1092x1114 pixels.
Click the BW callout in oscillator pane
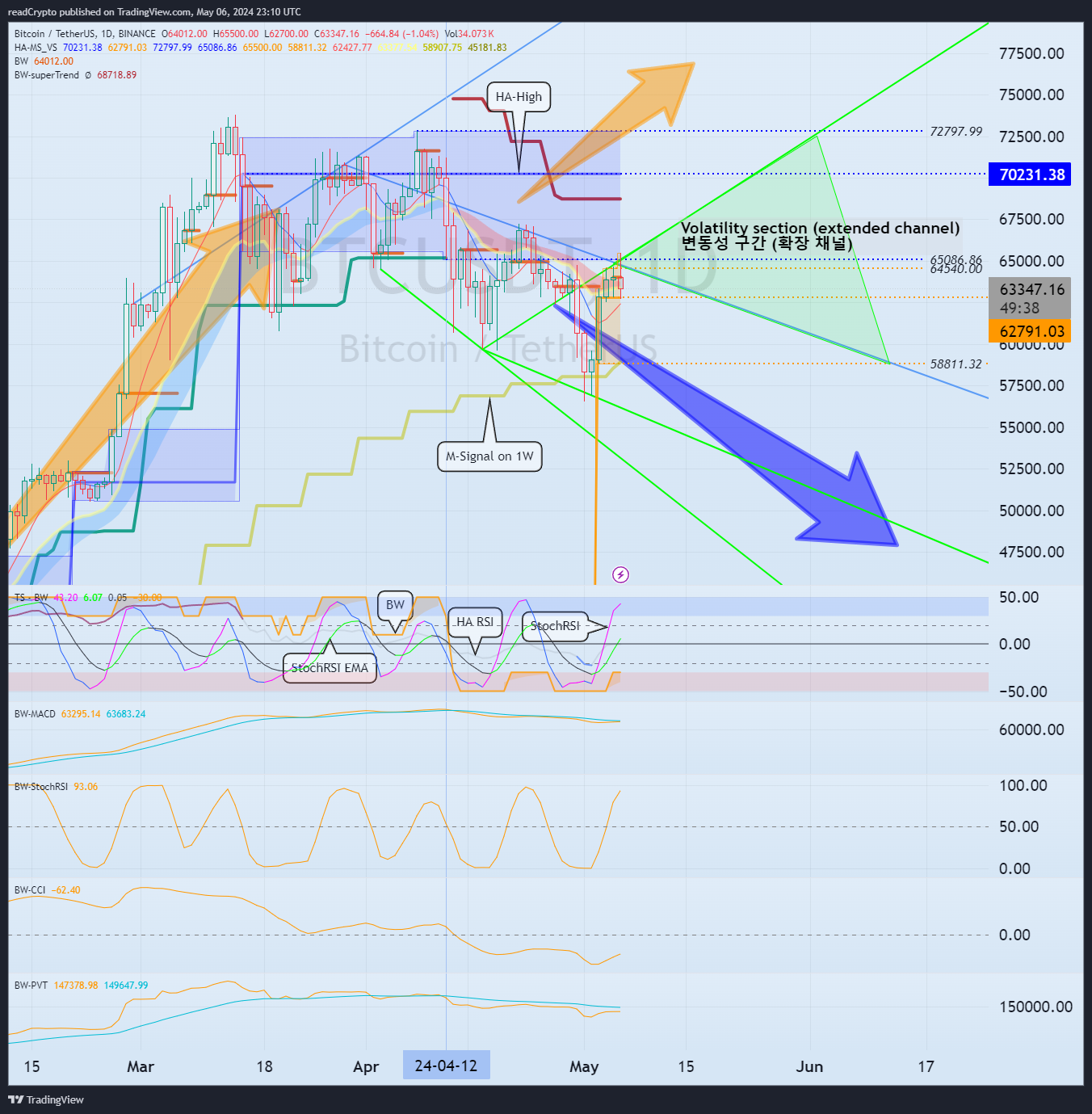pyautogui.click(x=395, y=605)
